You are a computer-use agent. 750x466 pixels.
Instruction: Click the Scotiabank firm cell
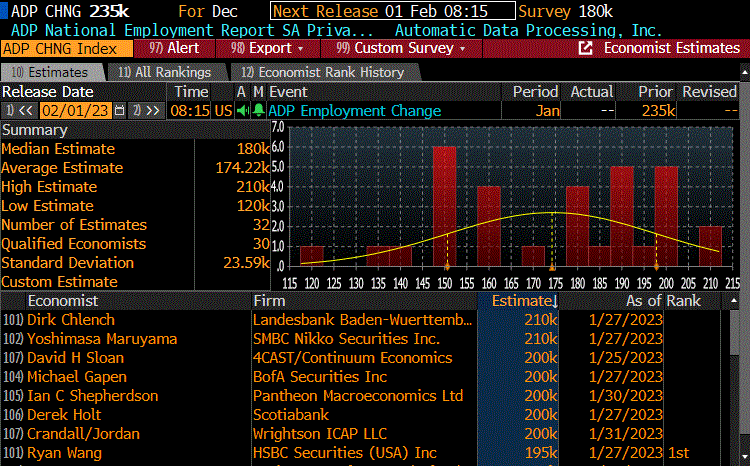(291, 415)
